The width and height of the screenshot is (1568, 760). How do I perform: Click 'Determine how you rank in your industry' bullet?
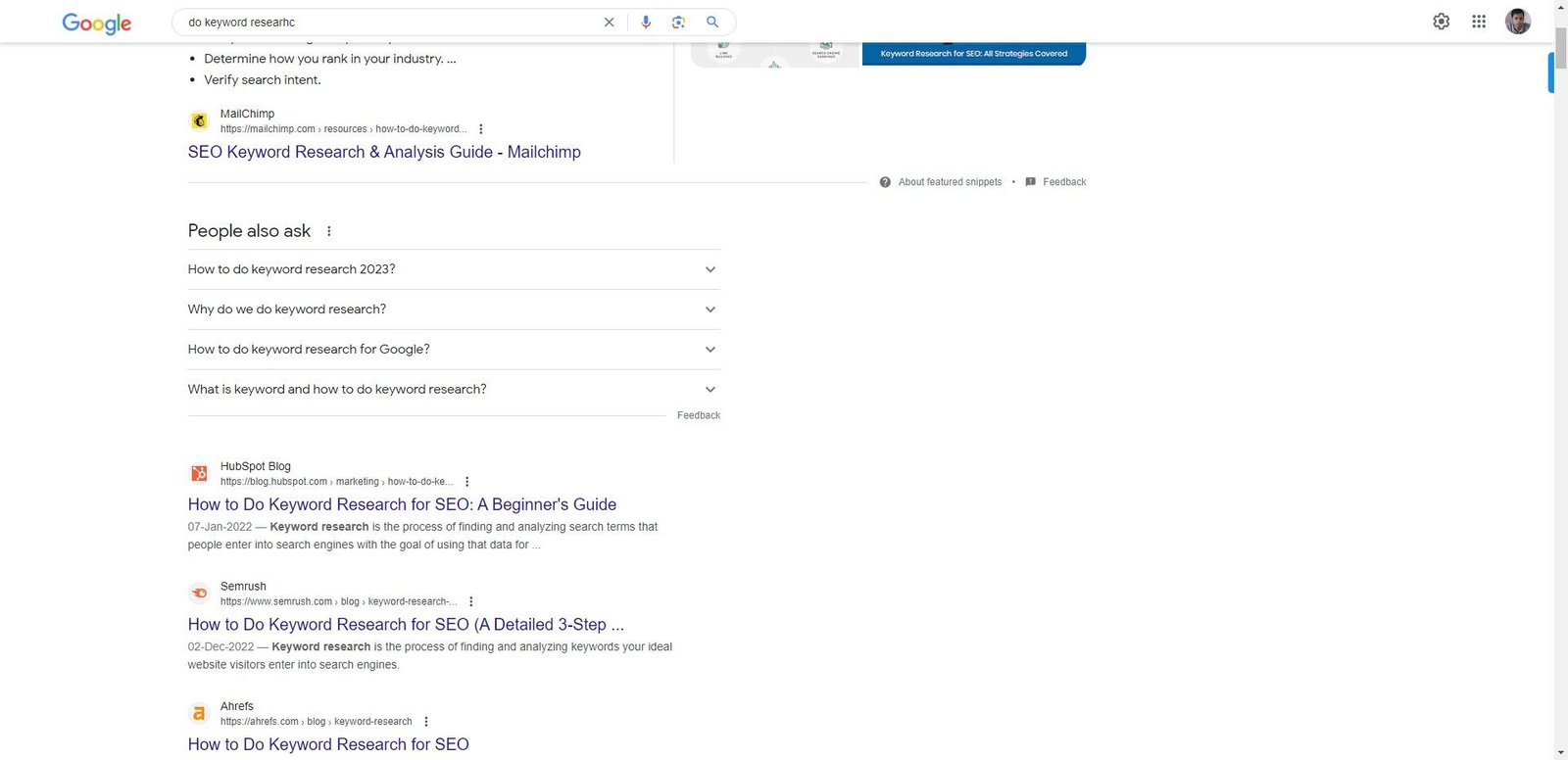pyautogui.click(x=330, y=59)
